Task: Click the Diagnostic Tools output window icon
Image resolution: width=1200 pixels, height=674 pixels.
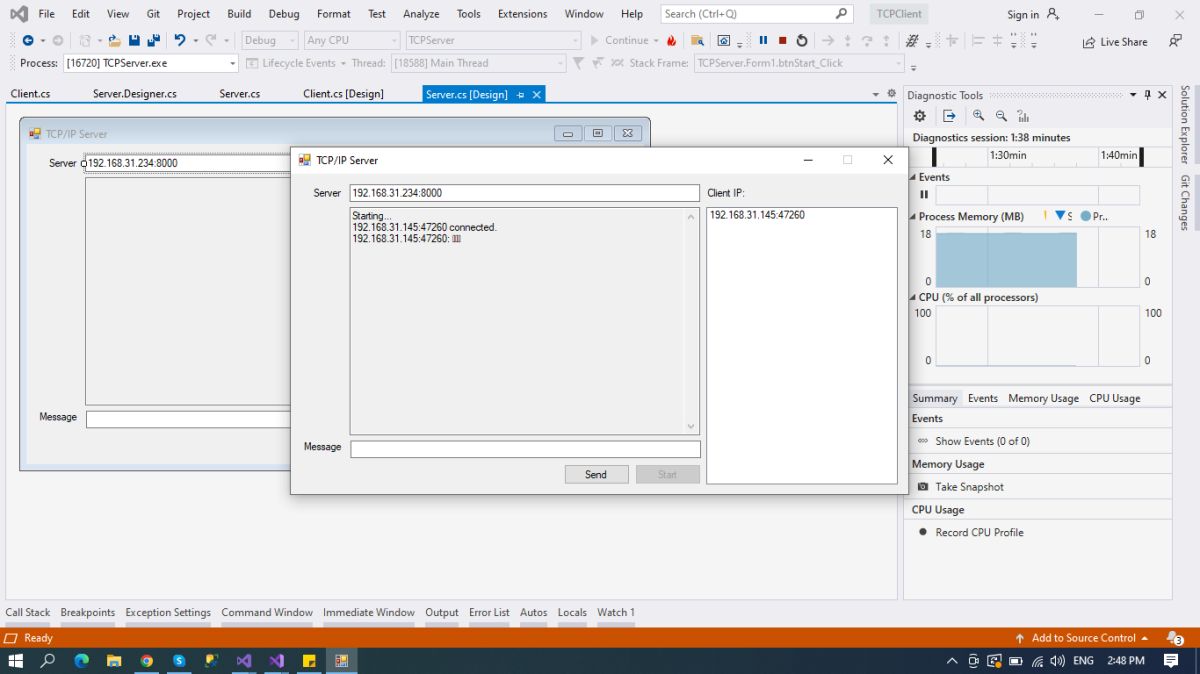Action: click(x=949, y=116)
